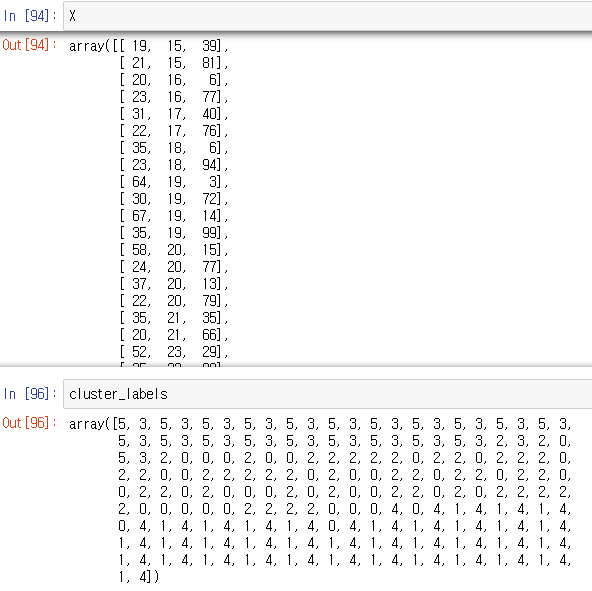Click the final labels line 1, 4])

[139, 577]
